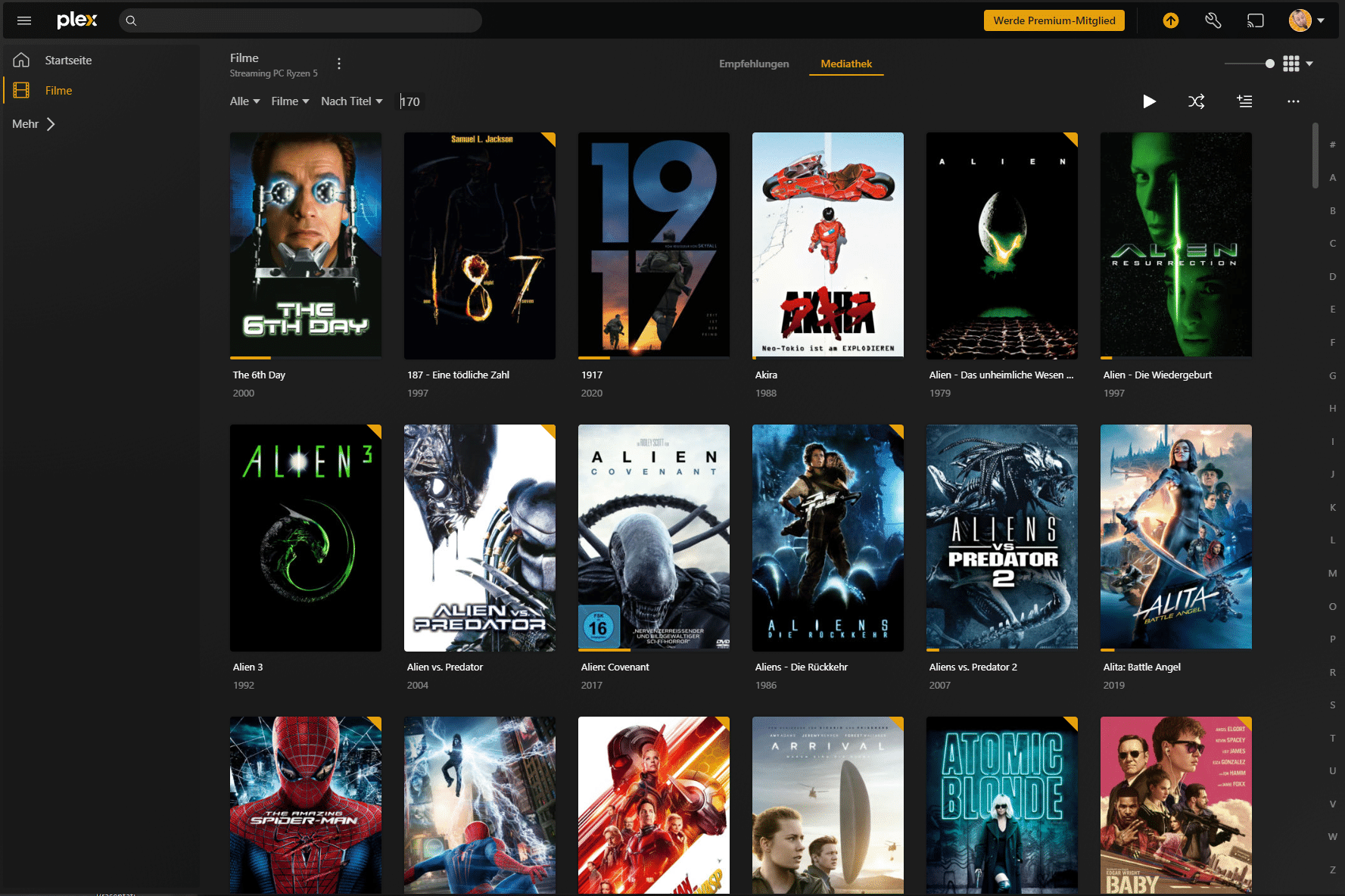Open Alien - Die Wiedergeburt poster

pos(1176,245)
